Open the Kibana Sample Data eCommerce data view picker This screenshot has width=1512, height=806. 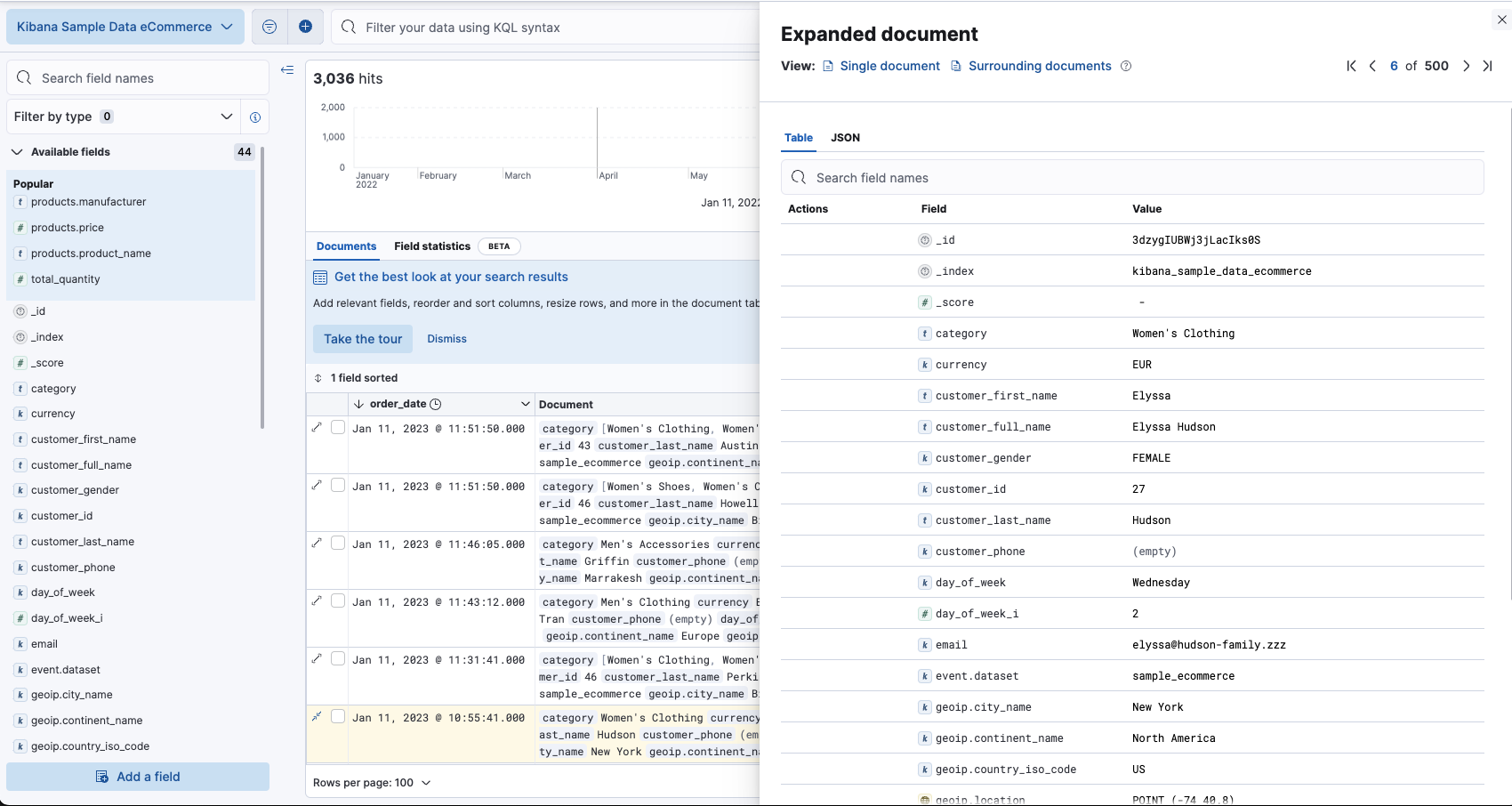coord(125,27)
